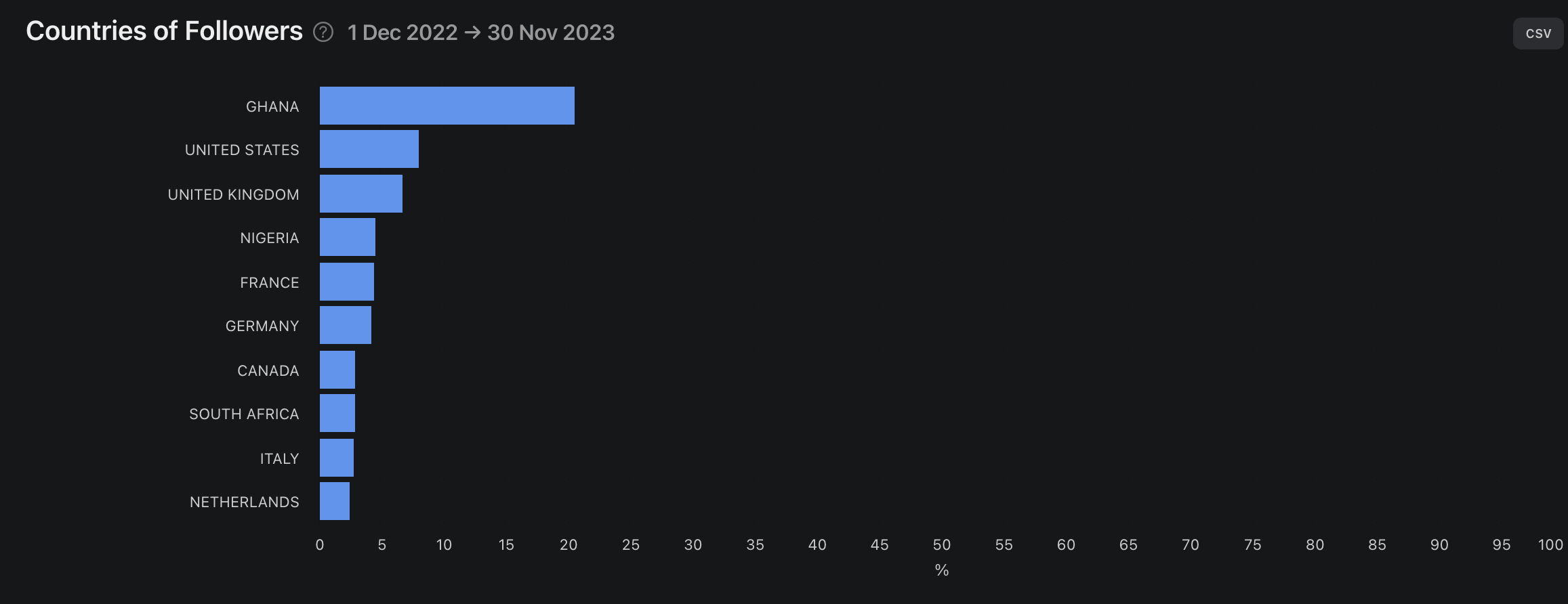Image resolution: width=1568 pixels, height=604 pixels.
Task: Click the 100 tick on percent axis
Action: tap(1550, 545)
